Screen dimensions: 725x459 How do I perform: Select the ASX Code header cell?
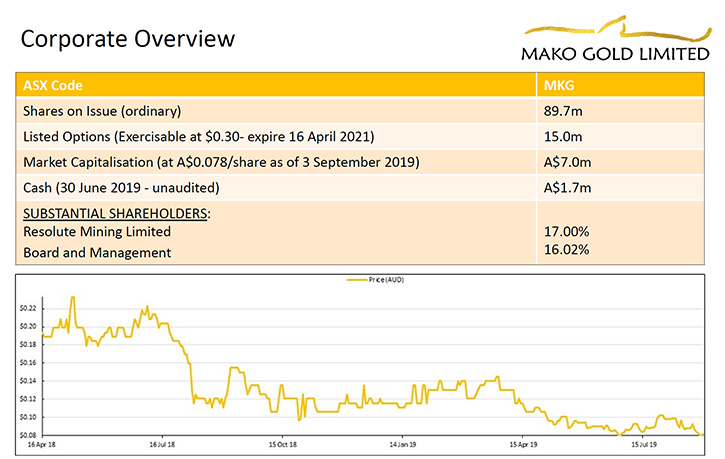(x=276, y=85)
